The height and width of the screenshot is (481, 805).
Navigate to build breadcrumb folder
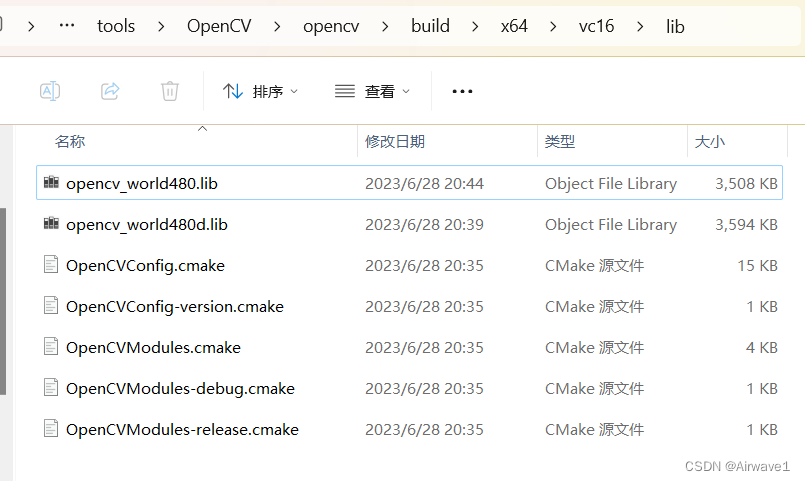[430, 27]
